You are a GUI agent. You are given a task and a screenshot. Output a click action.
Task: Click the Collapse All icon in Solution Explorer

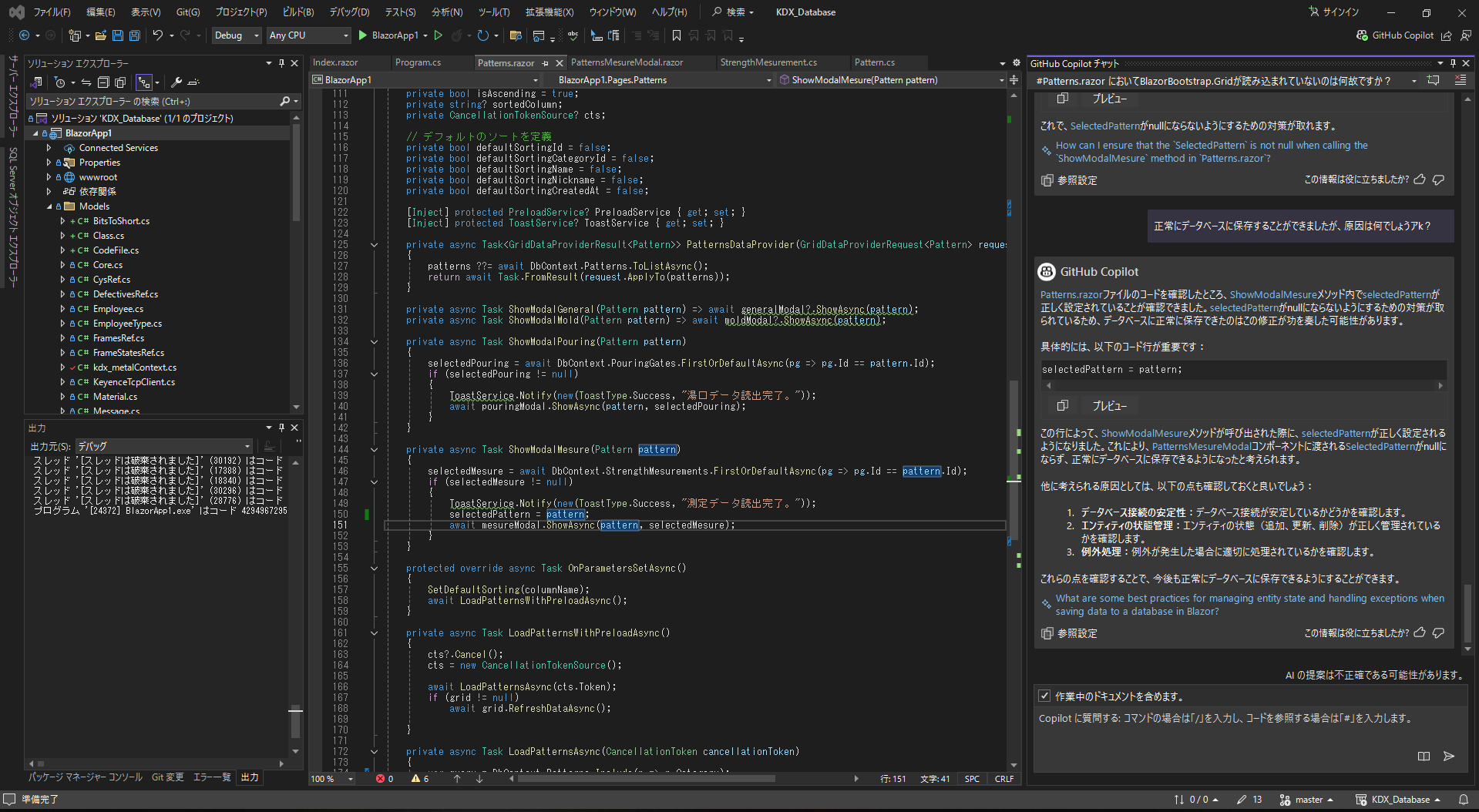(103, 82)
